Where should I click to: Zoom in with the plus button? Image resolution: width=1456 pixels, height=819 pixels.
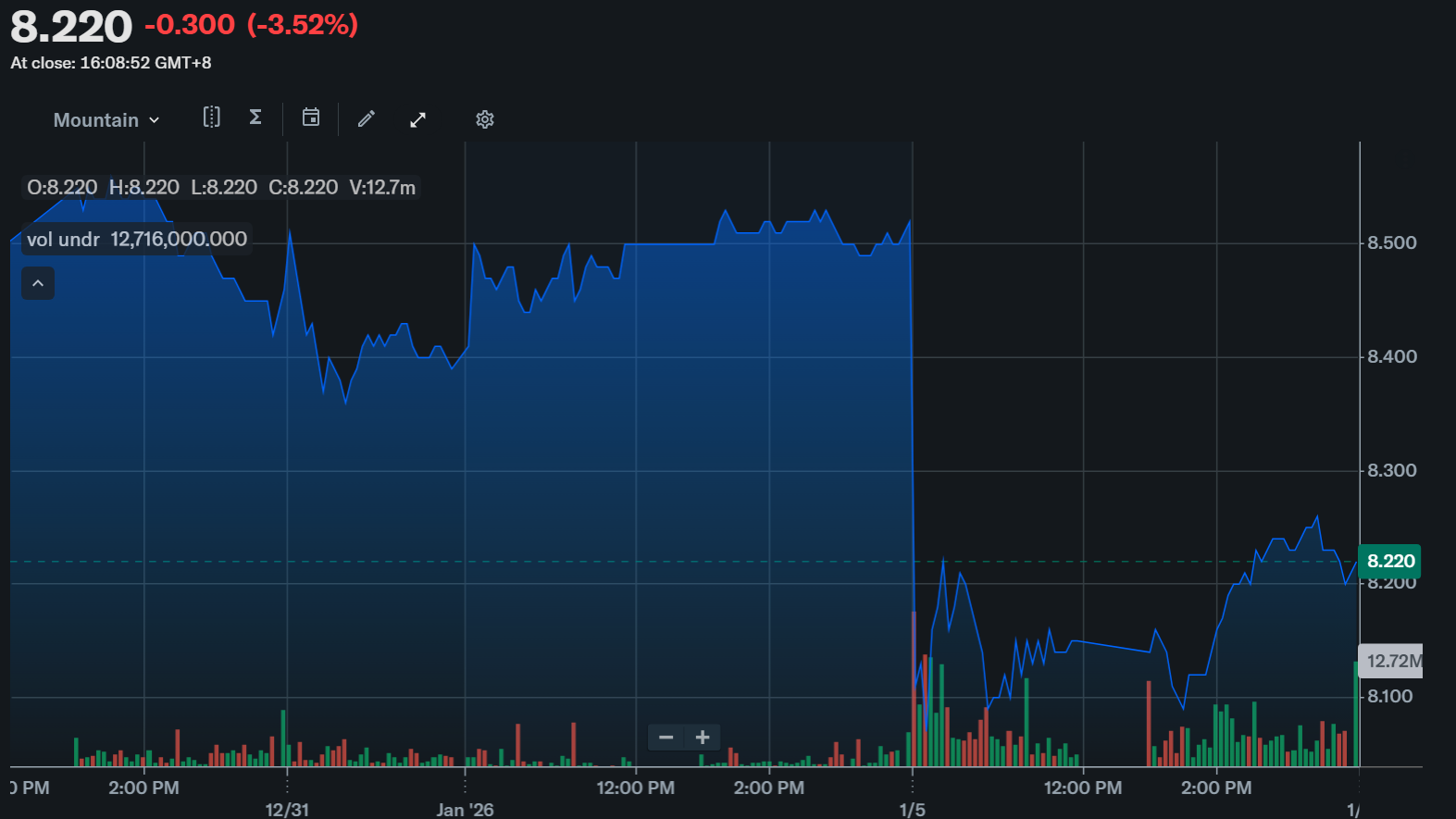click(703, 738)
